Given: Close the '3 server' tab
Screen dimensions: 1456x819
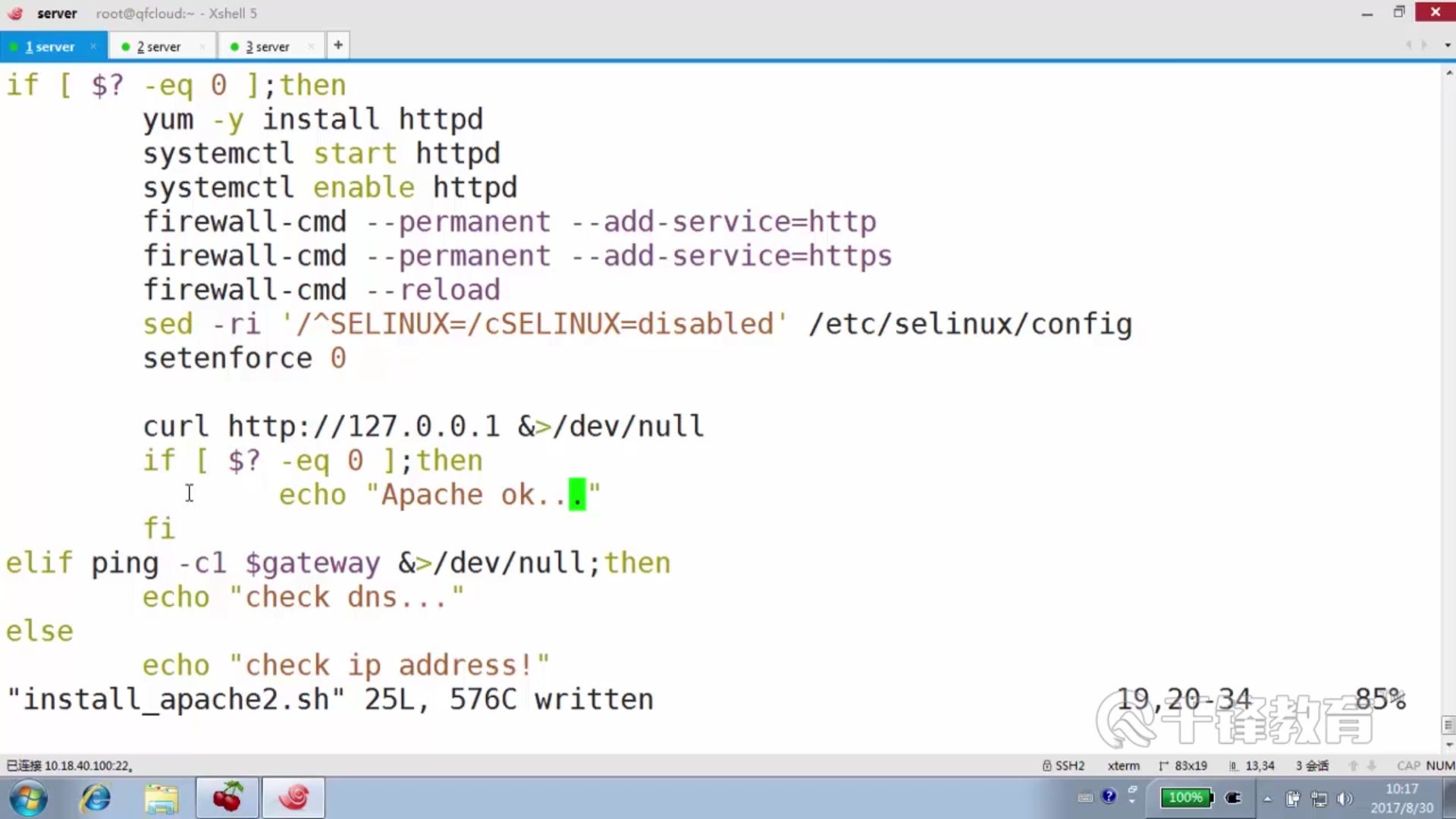Looking at the screenshot, I should coord(311,46).
